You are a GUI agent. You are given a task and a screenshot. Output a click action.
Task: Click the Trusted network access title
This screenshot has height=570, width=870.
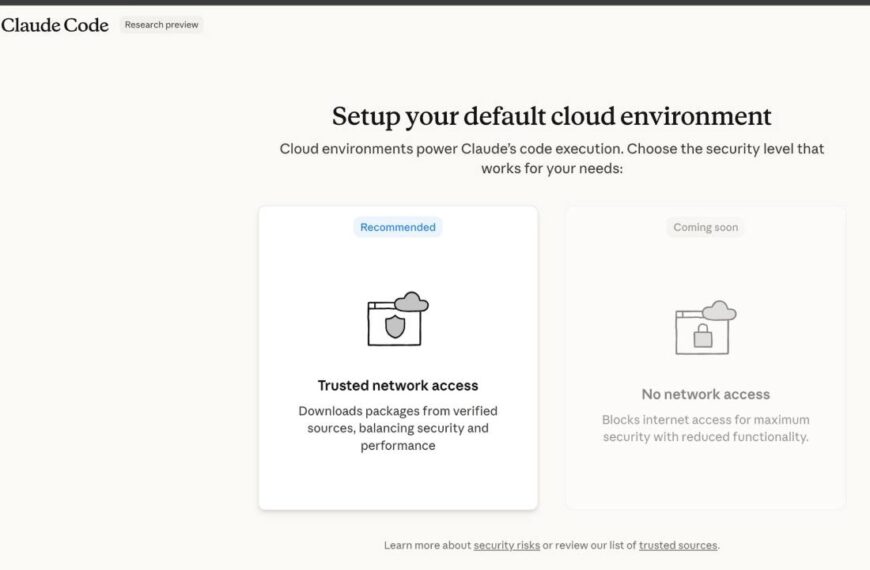click(x=398, y=385)
